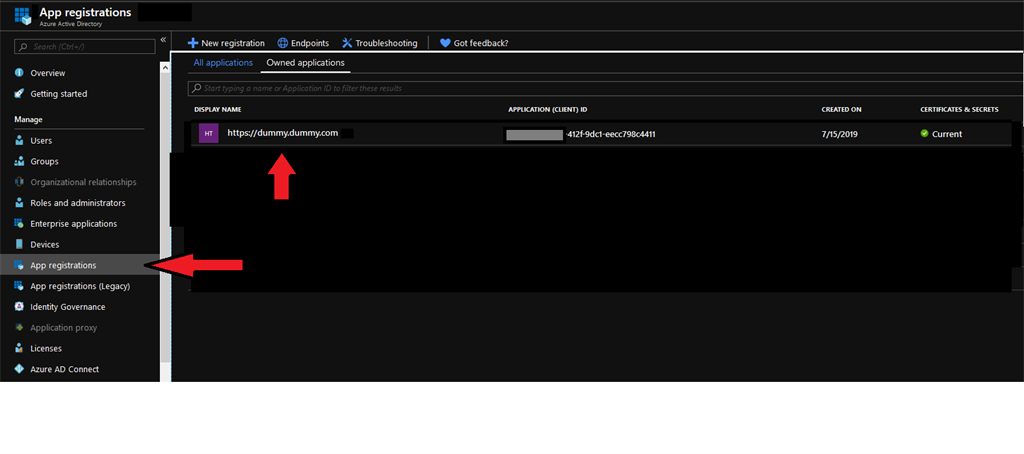The height and width of the screenshot is (454, 1024).
Task: Click the 7/15/2019 created date
Action: [x=839, y=134]
